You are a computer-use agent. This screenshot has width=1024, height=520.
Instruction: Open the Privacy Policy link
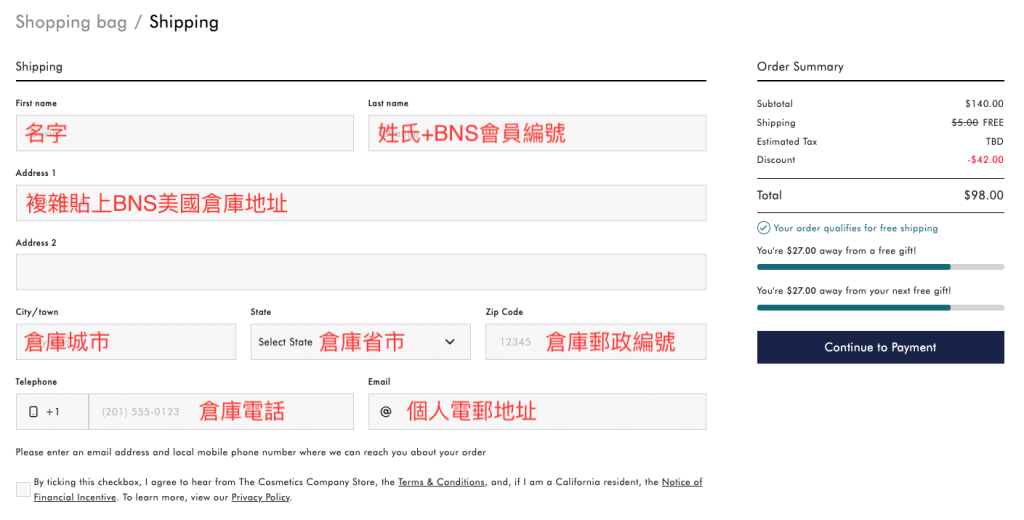pos(261,497)
